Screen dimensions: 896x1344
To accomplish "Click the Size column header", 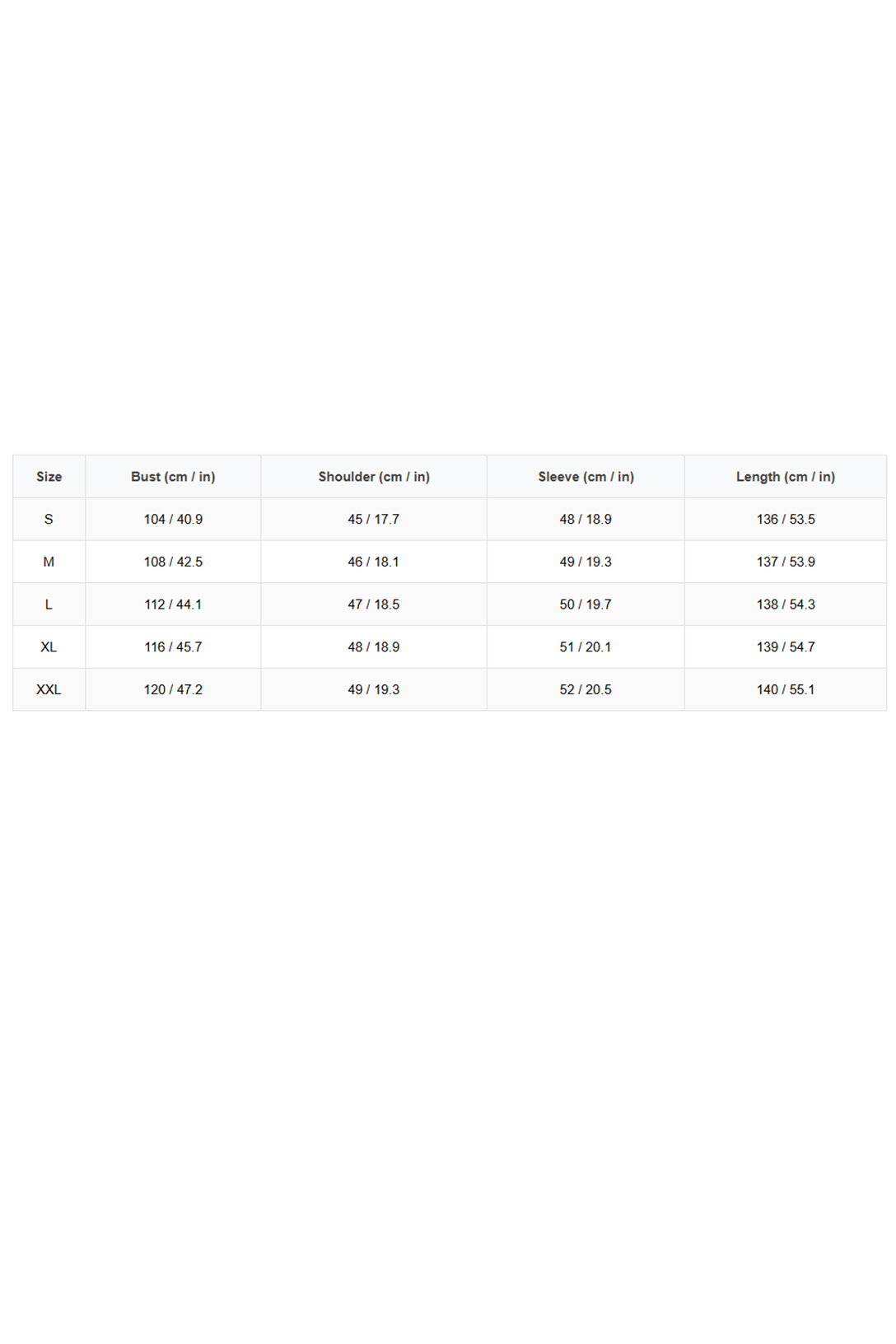I will point(49,477).
